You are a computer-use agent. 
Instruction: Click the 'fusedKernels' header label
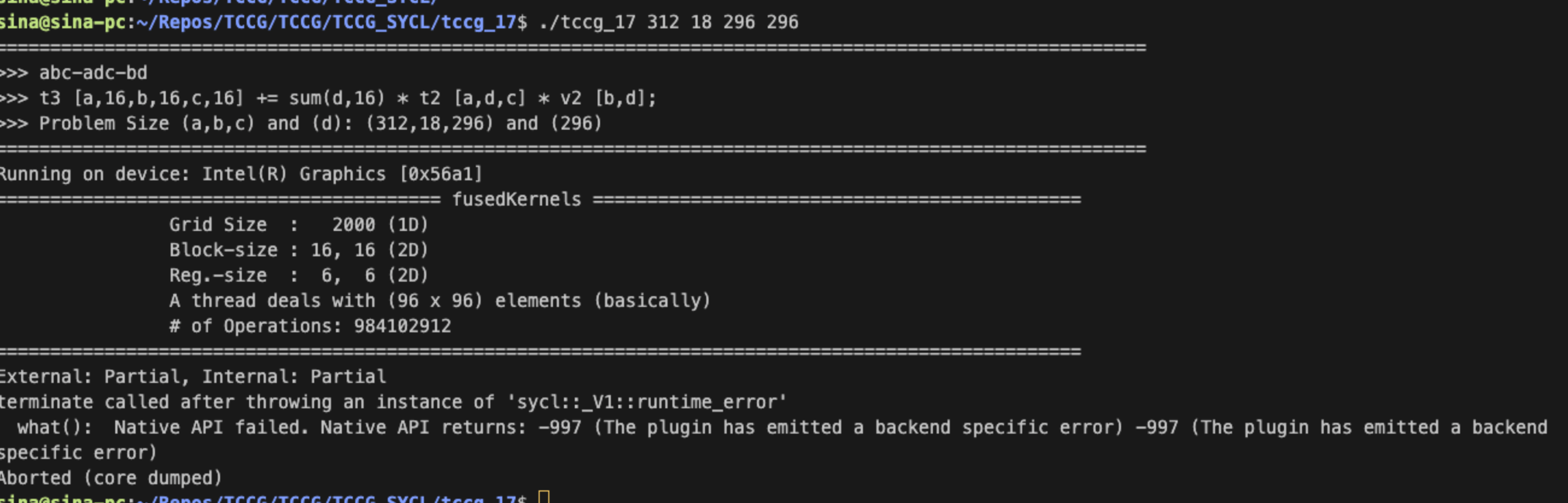[516, 200]
